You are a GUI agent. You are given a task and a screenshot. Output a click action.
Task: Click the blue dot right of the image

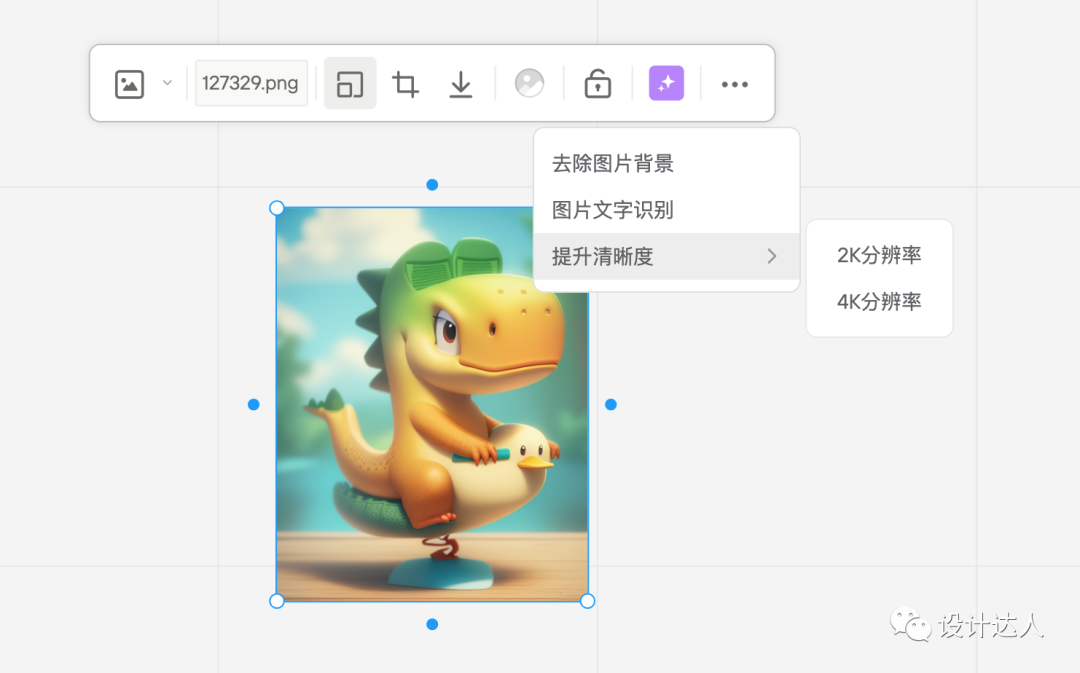[x=611, y=405]
